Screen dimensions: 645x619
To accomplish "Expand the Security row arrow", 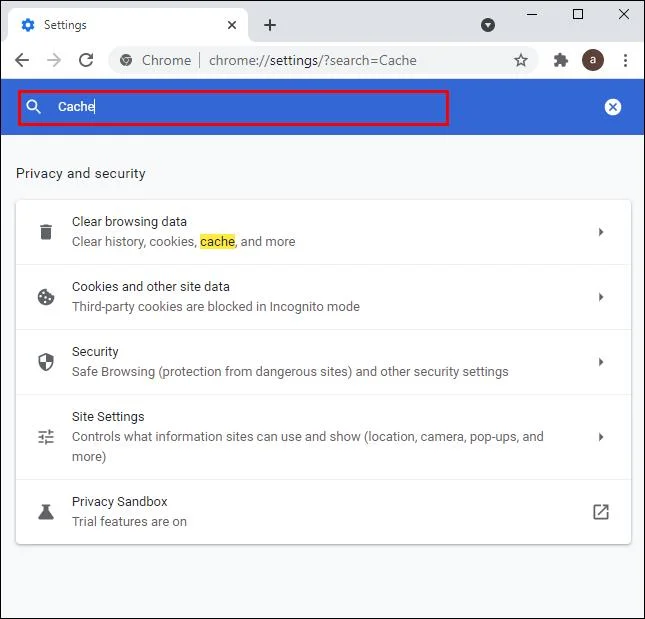I will [x=601, y=362].
